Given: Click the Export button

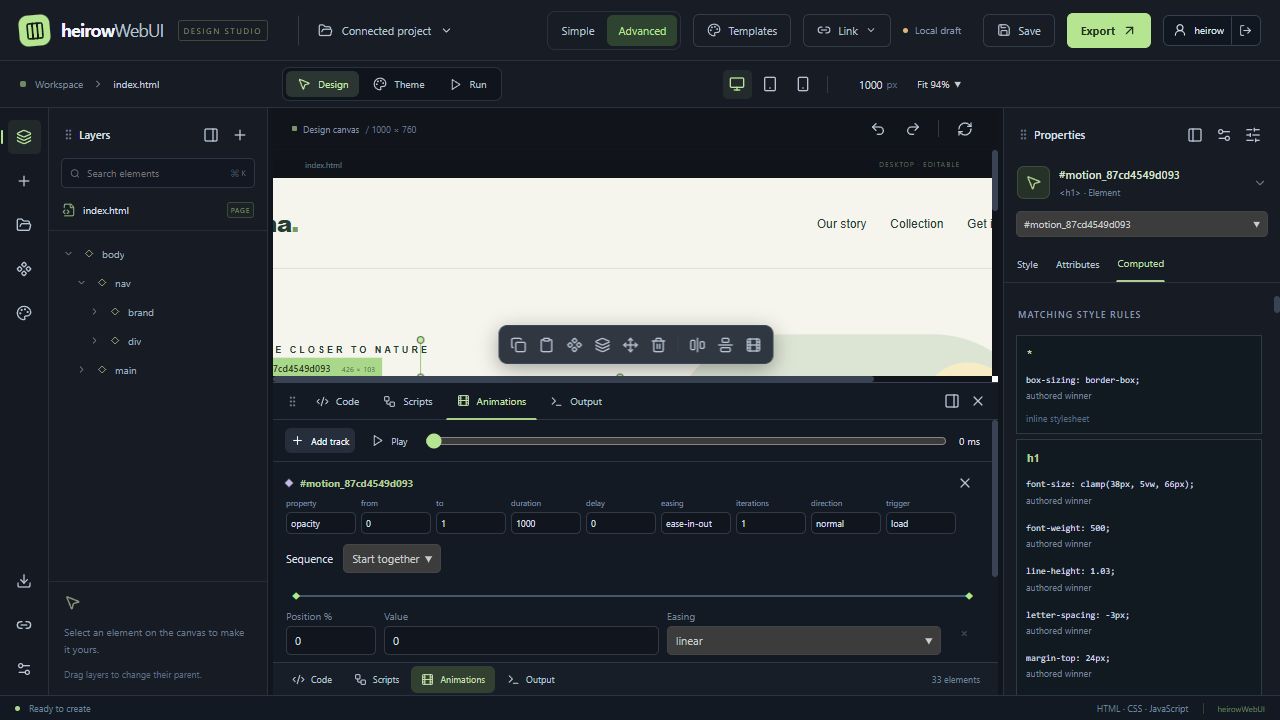Looking at the screenshot, I should pyautogui.click(x=1108, y=31).
